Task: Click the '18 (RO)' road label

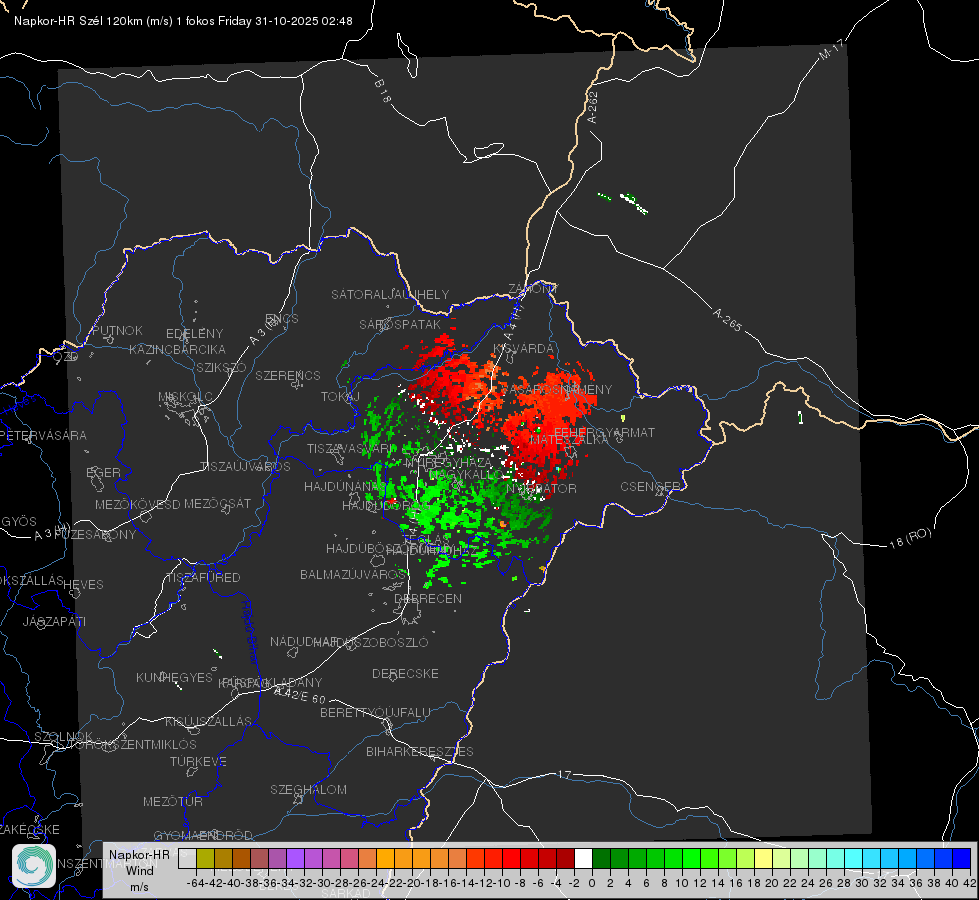Action: 910,538
